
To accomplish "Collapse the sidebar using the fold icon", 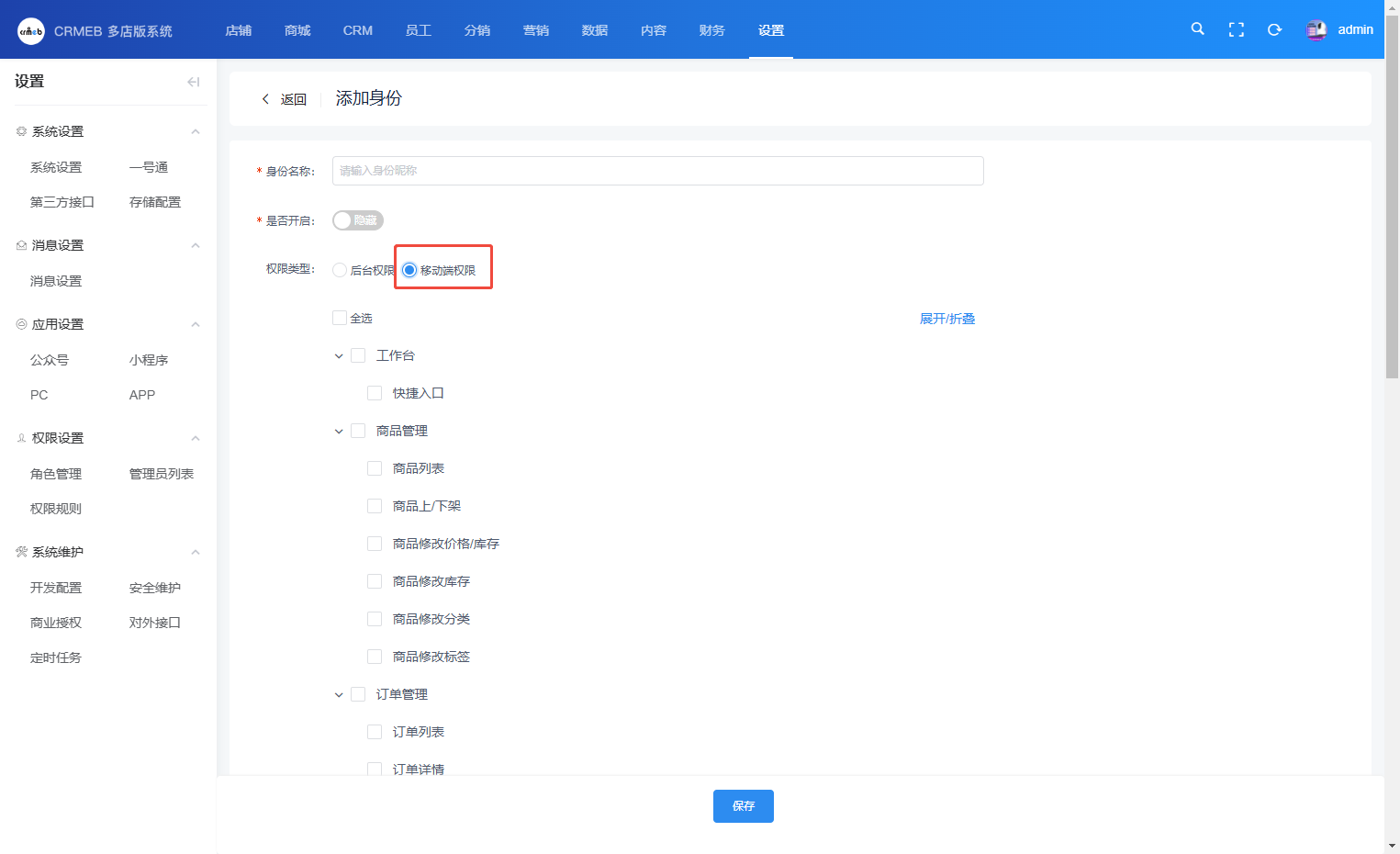I will click(x=193, y=82).
